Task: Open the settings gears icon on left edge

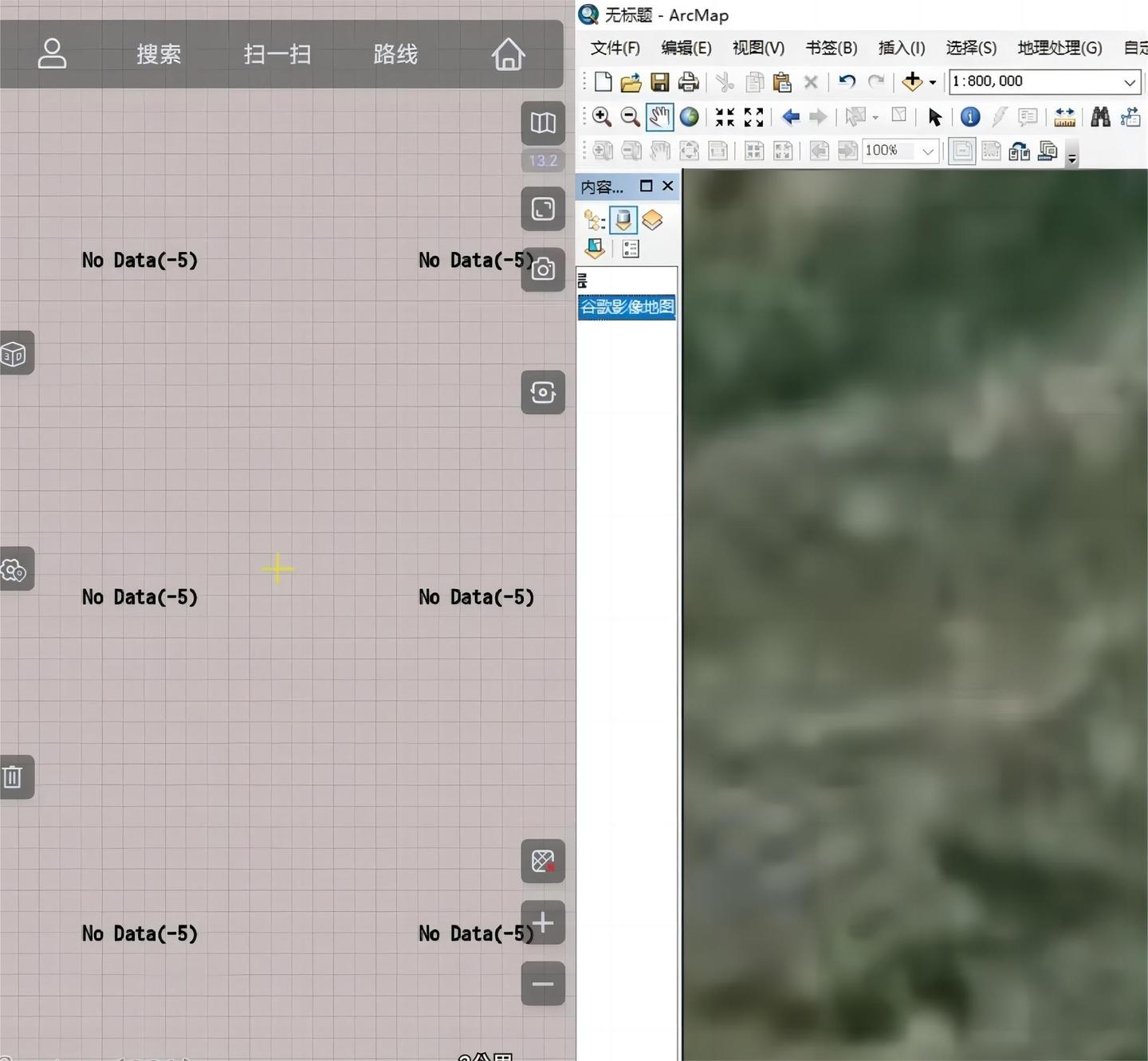Action: coord(15,569)
